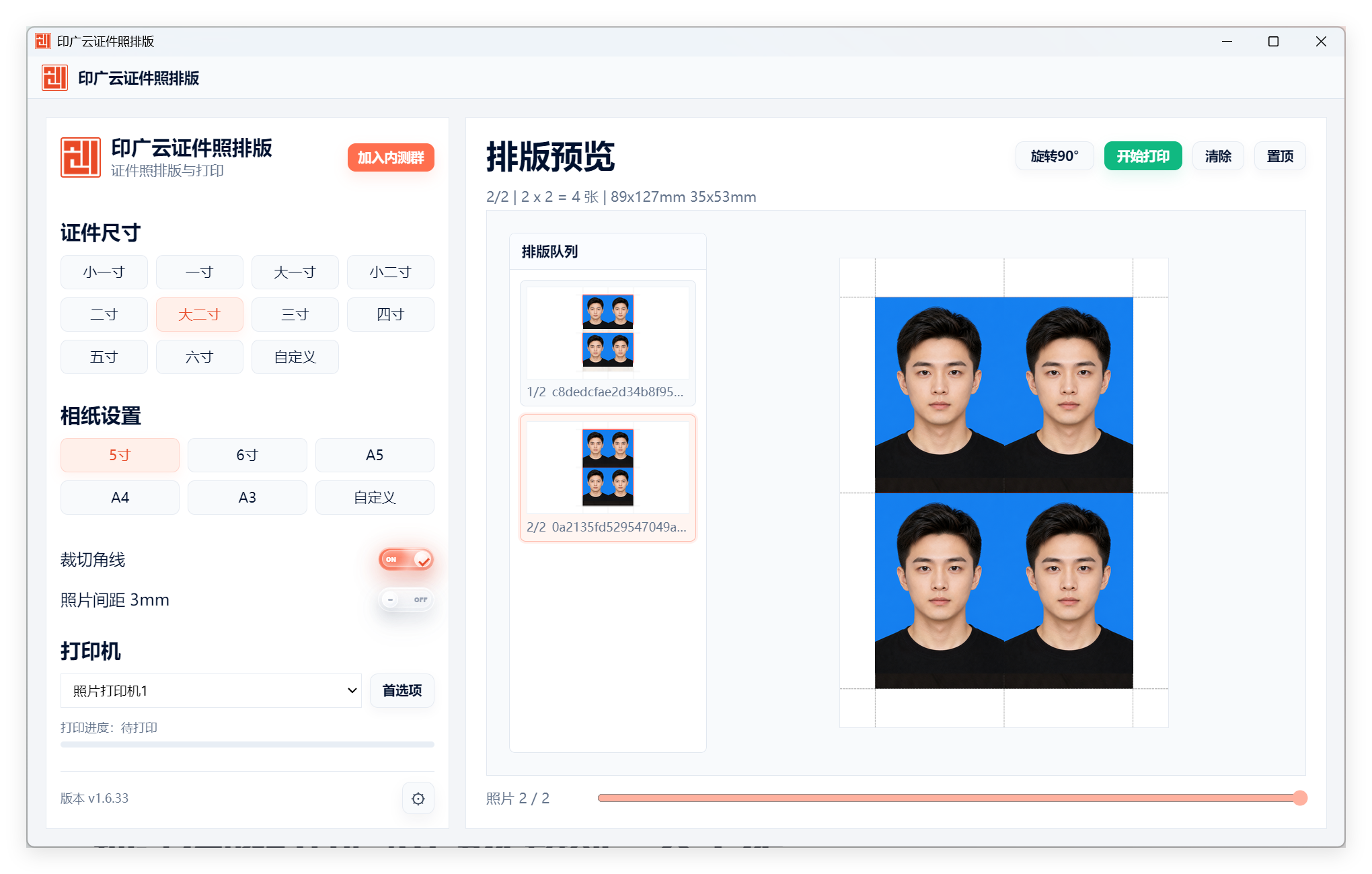1372x874 pixels.
Task: Turn off the 裁切角线 toggle
Action: click(406, 560)
